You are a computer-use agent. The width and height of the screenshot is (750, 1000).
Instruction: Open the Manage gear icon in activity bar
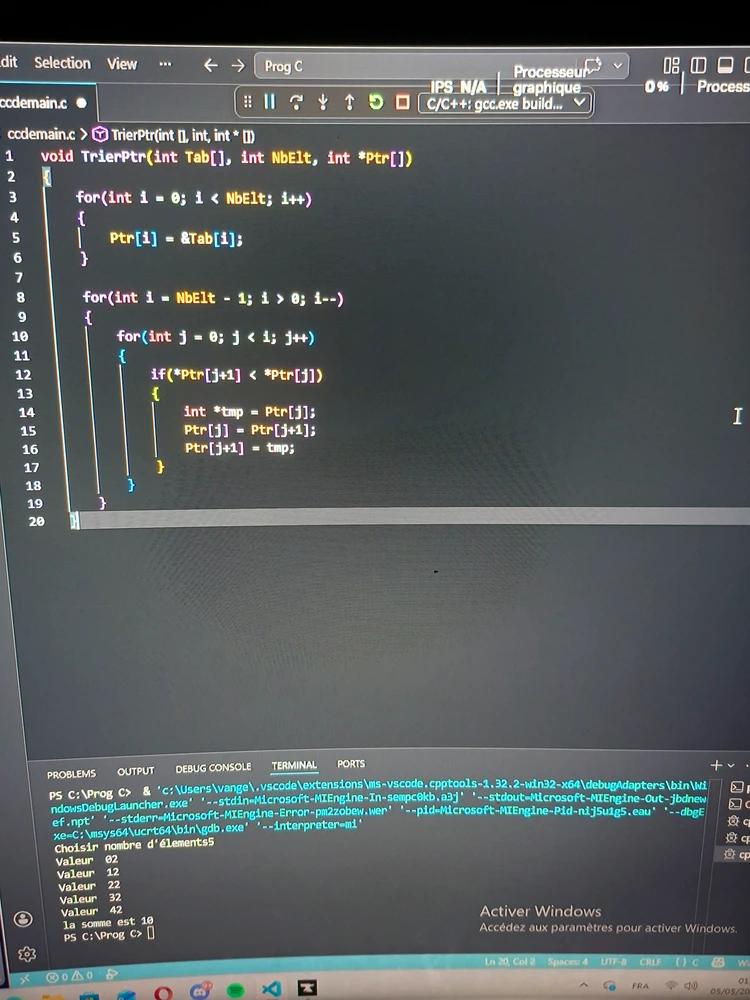coord(27,954)
